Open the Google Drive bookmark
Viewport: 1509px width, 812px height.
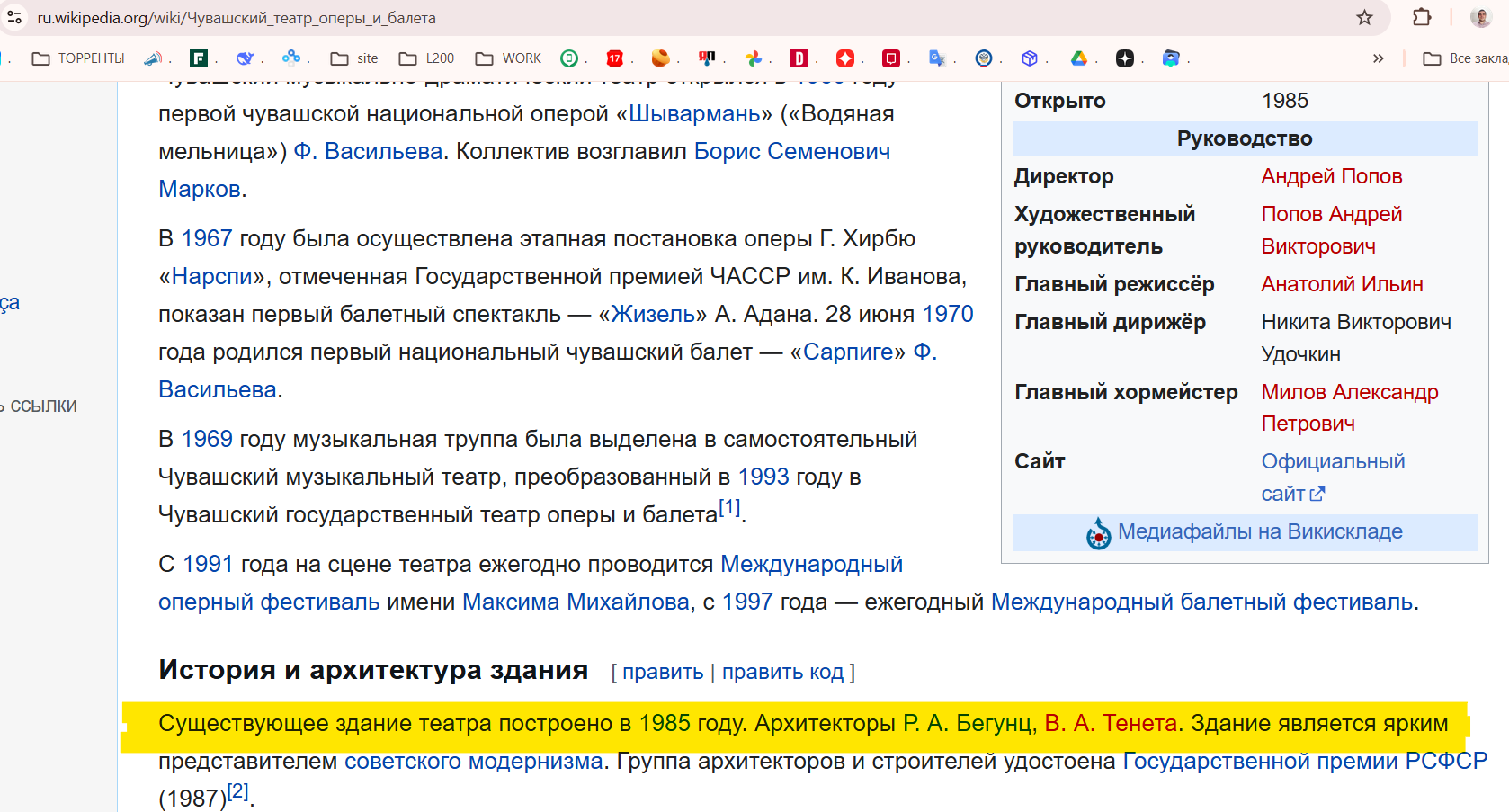(x=1079, y=58)
